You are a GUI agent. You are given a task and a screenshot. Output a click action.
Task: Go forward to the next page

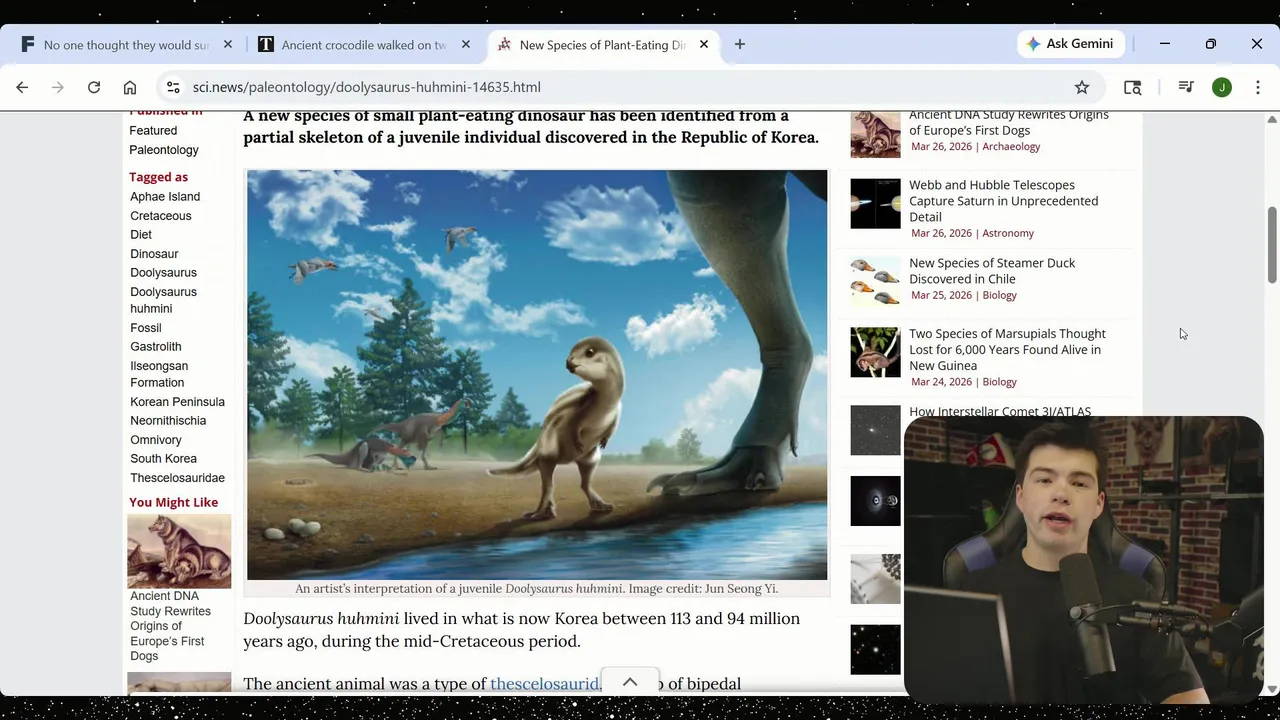tap(58, 87)
